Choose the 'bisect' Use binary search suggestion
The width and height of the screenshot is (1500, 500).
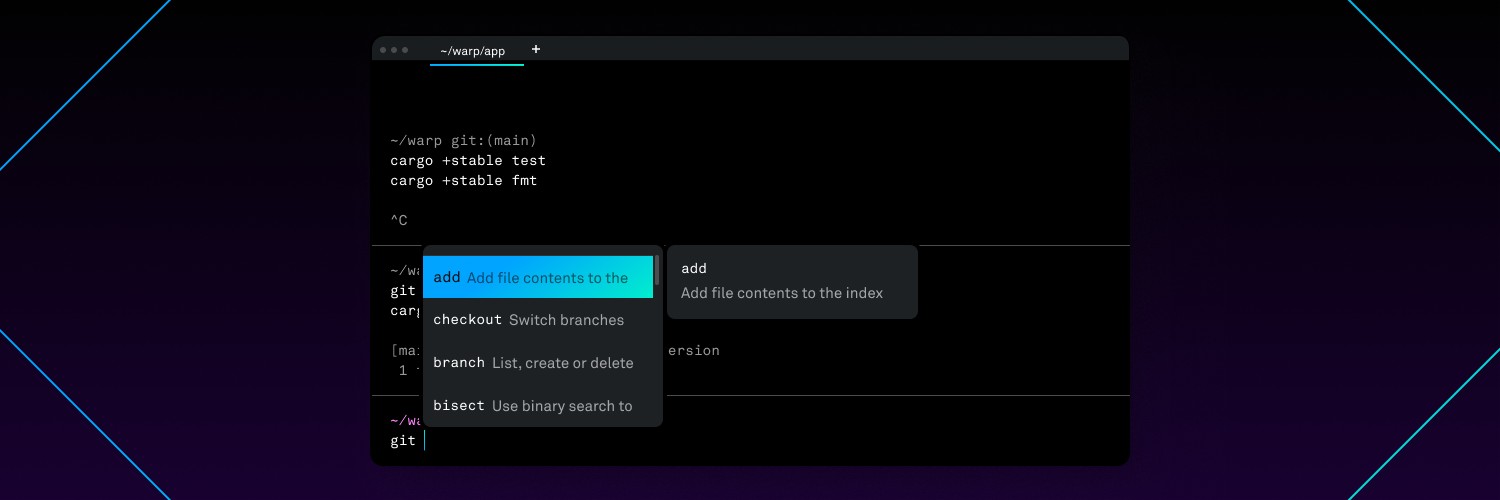click(x=538, y=406)
